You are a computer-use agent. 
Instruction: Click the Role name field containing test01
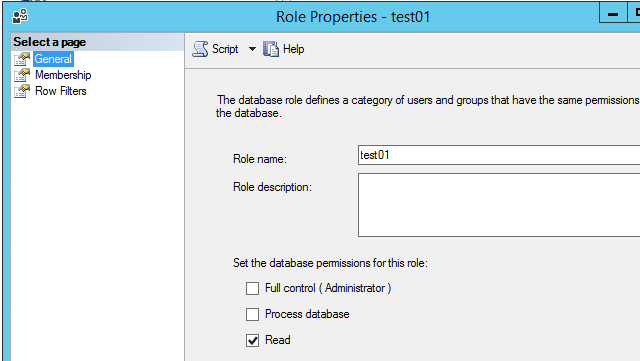(499, 155)
